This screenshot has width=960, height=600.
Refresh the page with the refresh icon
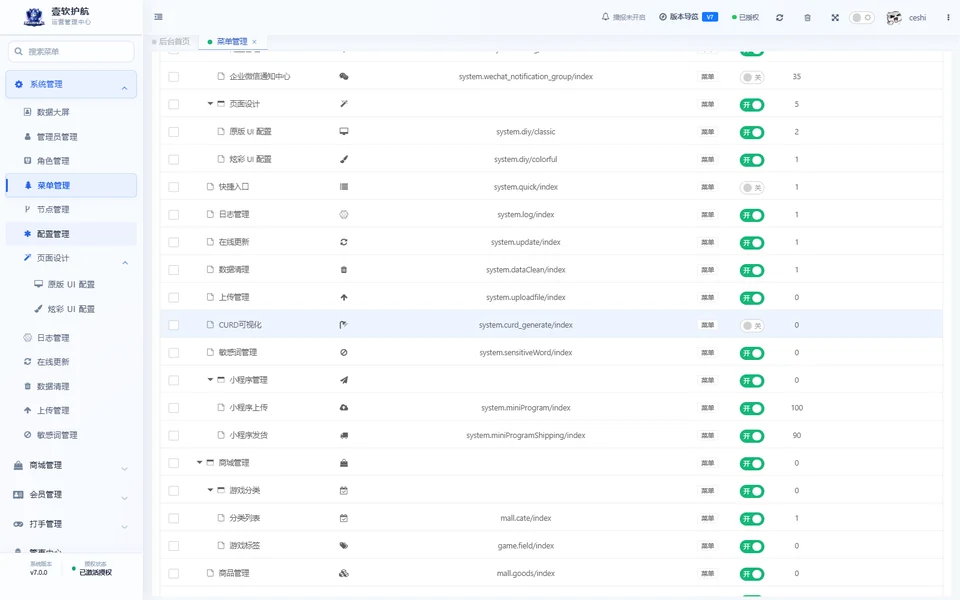pyautogui.click(x=779, y=18)
